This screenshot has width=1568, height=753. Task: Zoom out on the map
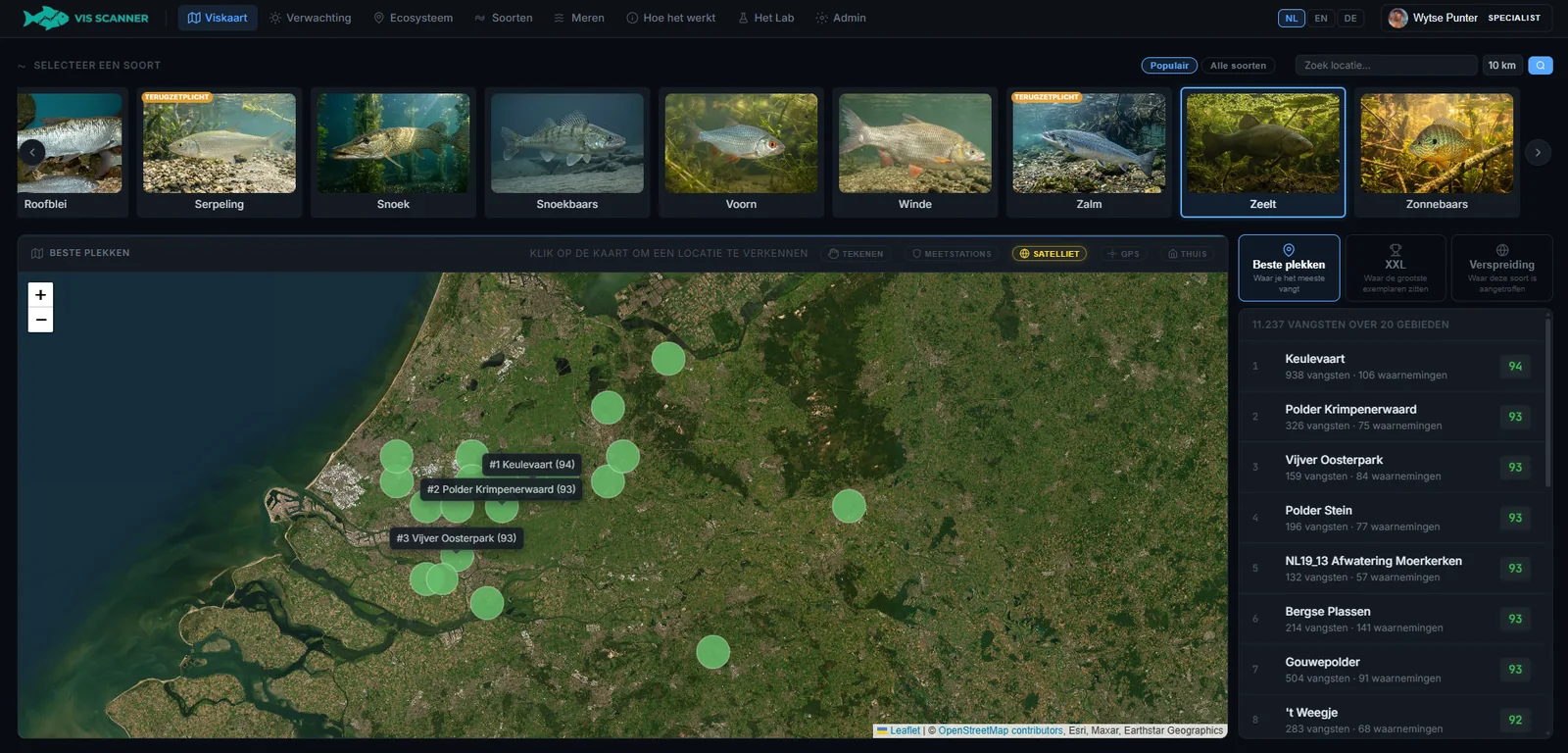[x=40, y=320]
